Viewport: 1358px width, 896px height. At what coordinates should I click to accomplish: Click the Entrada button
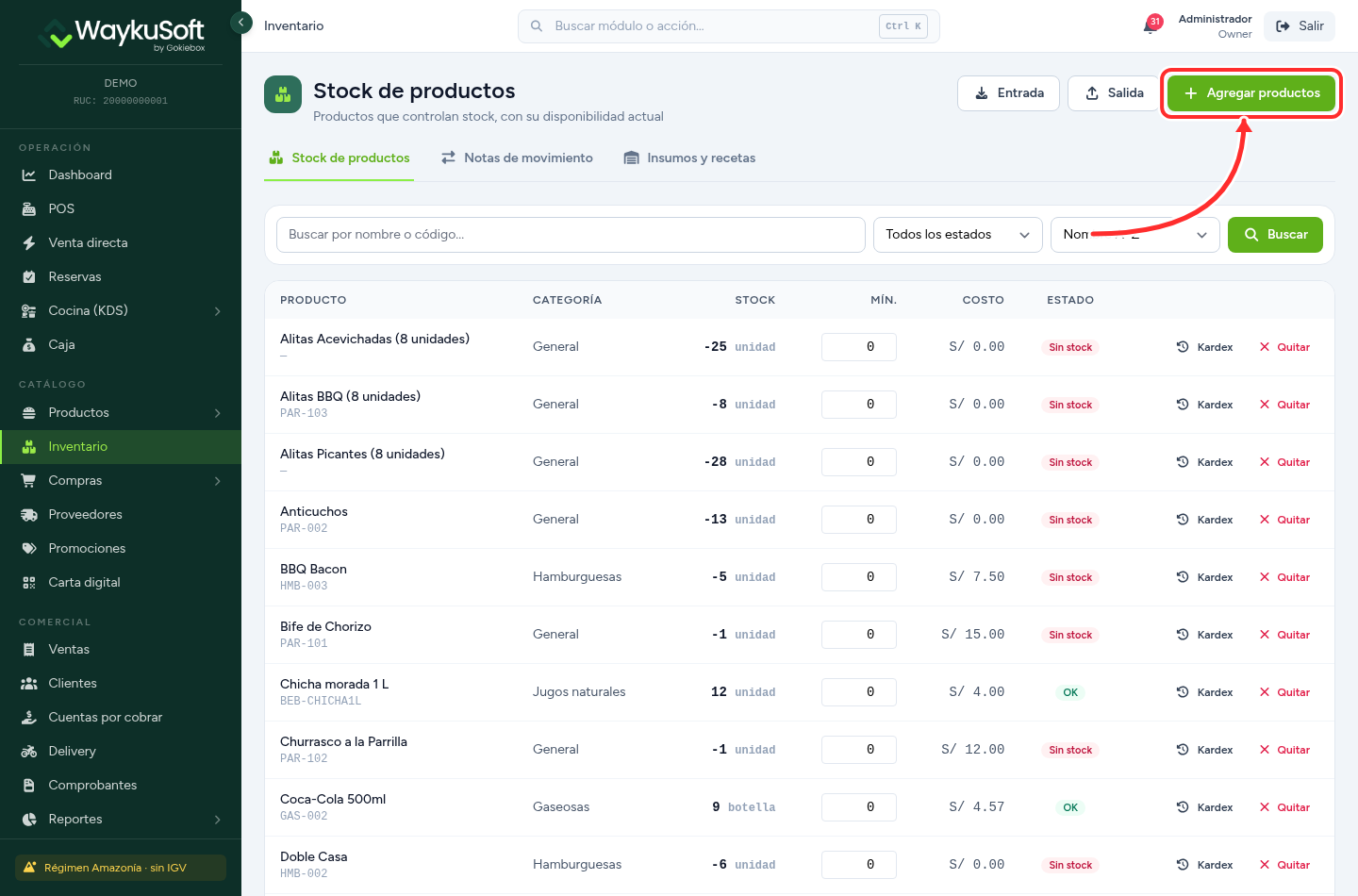pos(1008,93)
